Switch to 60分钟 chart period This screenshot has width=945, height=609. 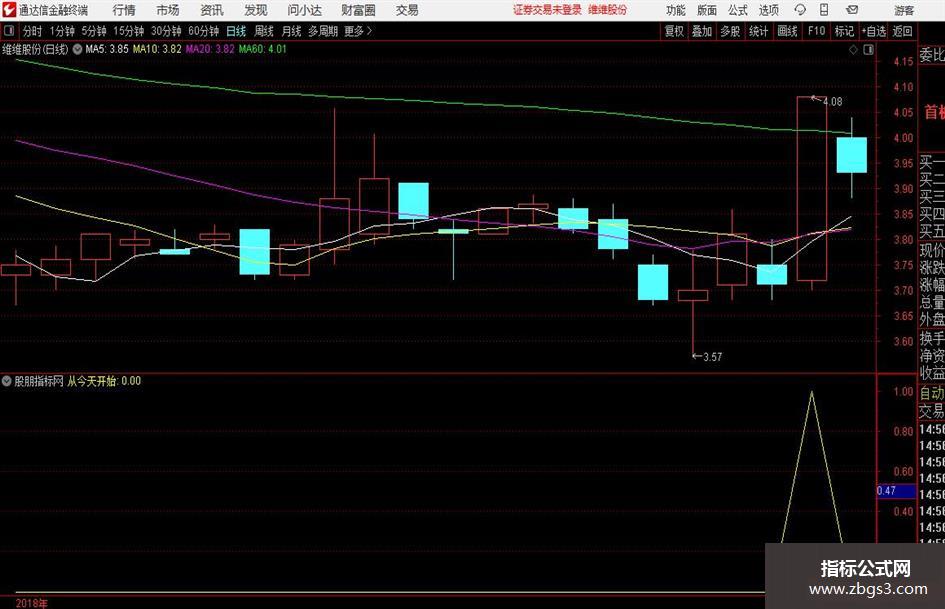tap(203, 31)
